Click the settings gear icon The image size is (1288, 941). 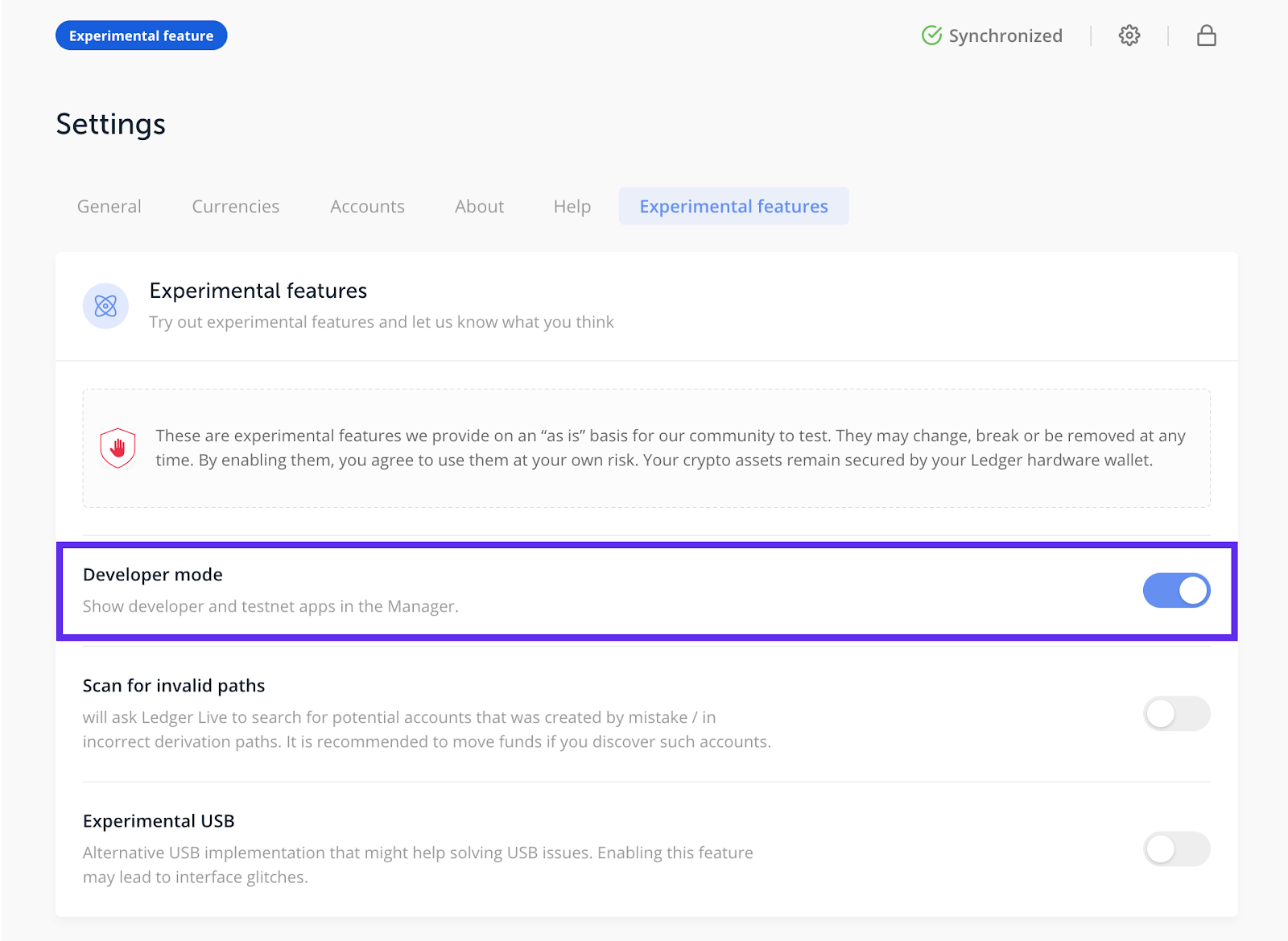coord(1129,35)
